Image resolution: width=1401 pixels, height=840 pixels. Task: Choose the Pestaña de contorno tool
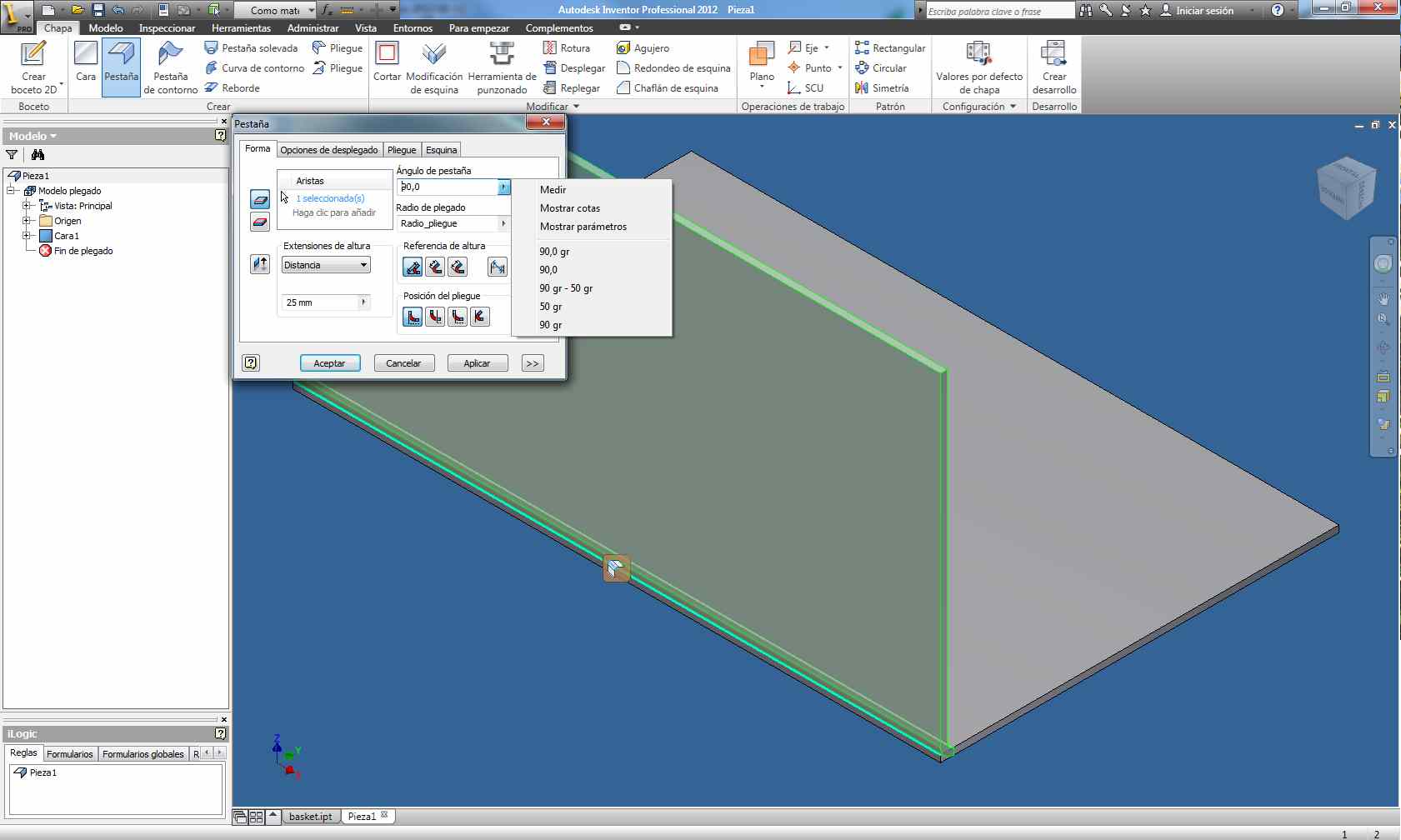coord(170,67)
